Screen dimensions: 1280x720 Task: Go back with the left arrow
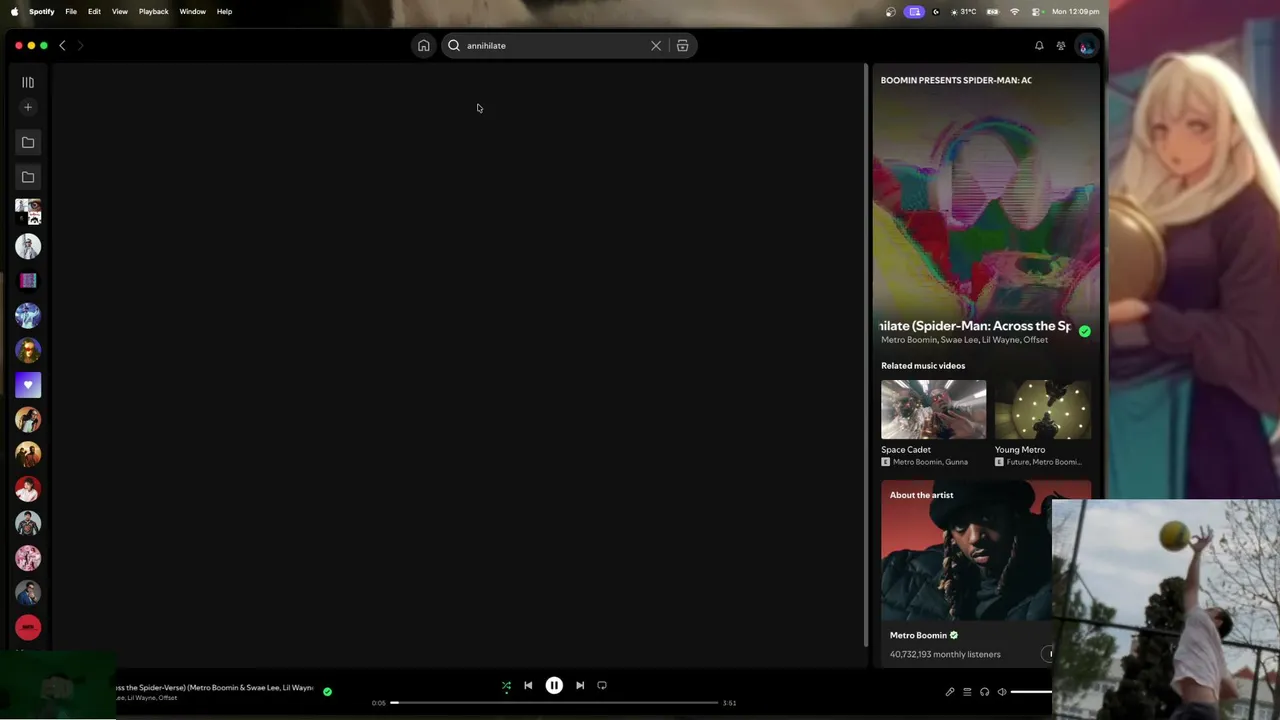(x=62, y=45)
